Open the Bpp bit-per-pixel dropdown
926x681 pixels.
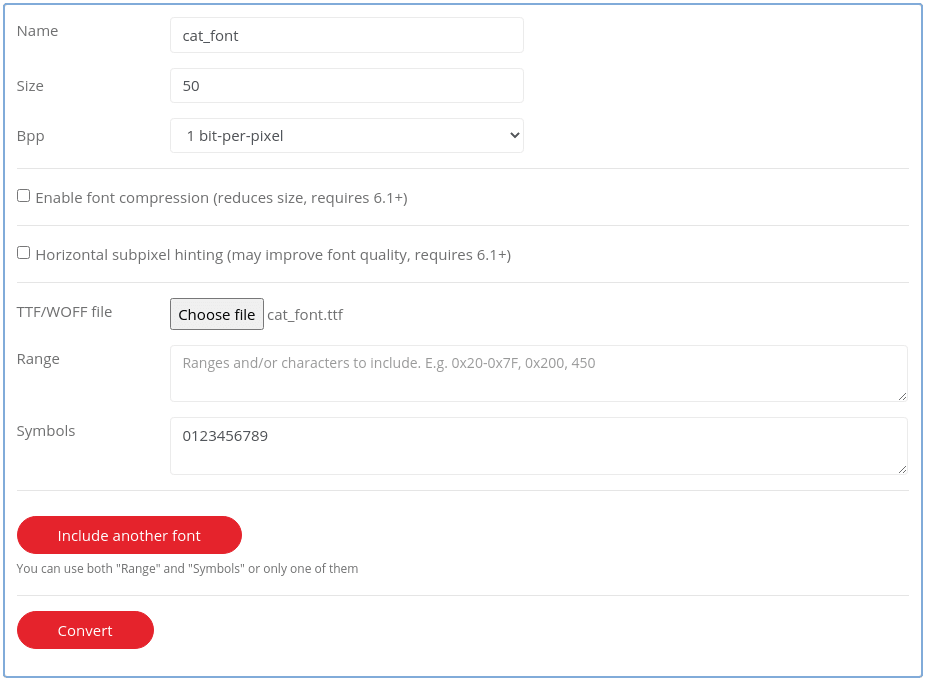(346, 136)
